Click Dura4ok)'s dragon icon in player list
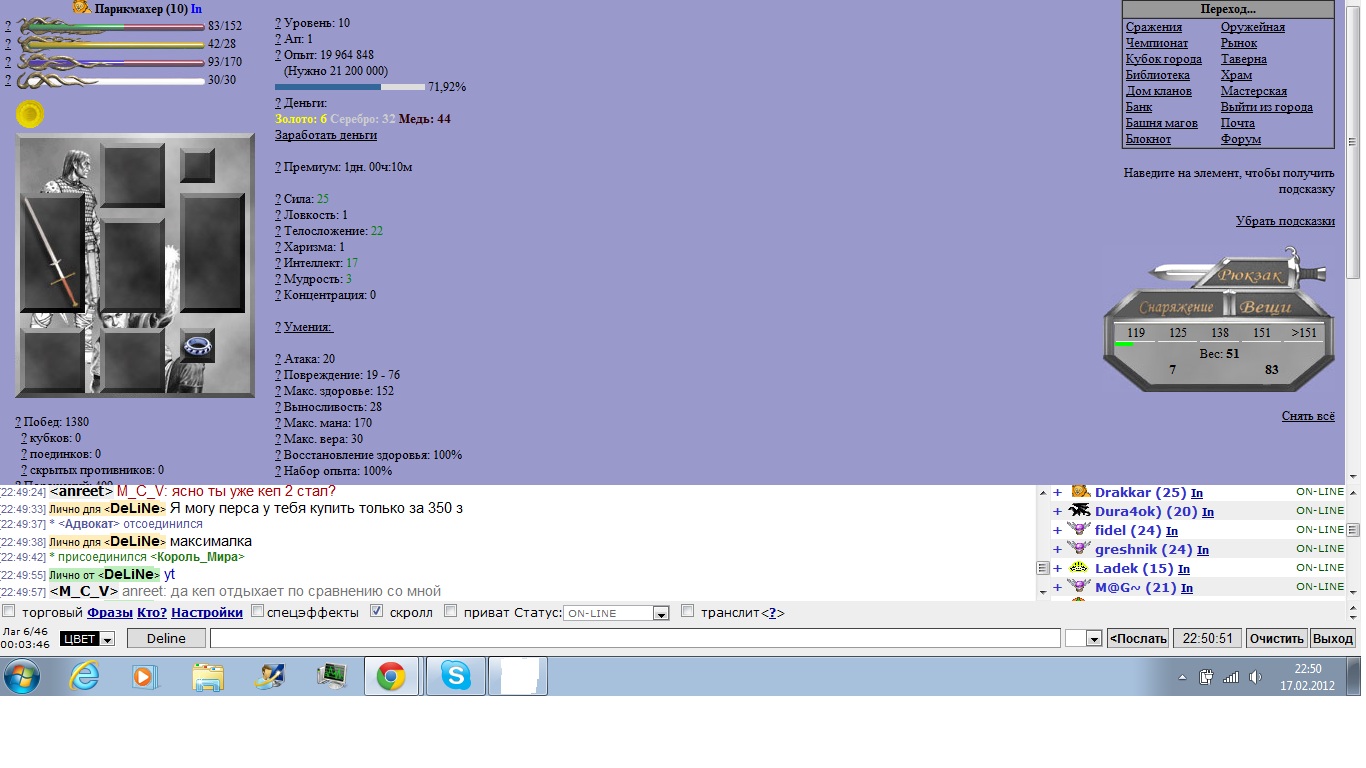Image resolution: width=1366 pixels, height=768 pixels. pyautogui.click(x=1079, y=511)
